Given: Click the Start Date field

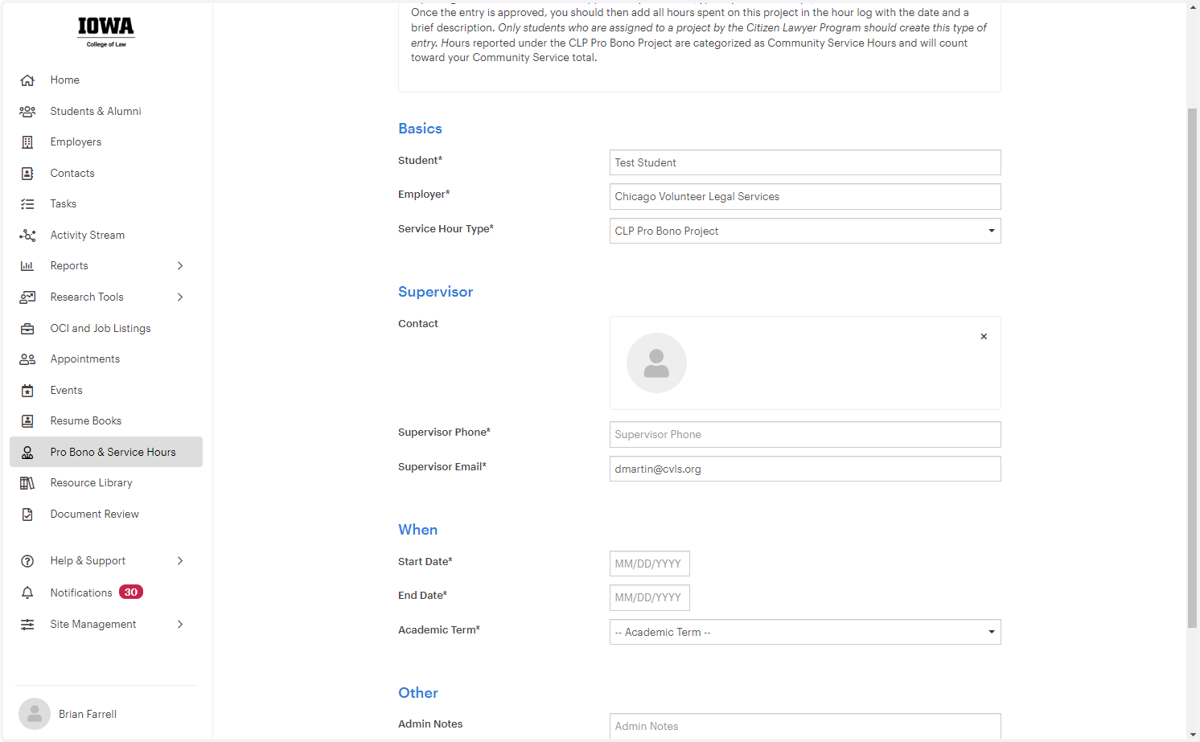Looking at the screenshot, I should (x=650, y=564).
